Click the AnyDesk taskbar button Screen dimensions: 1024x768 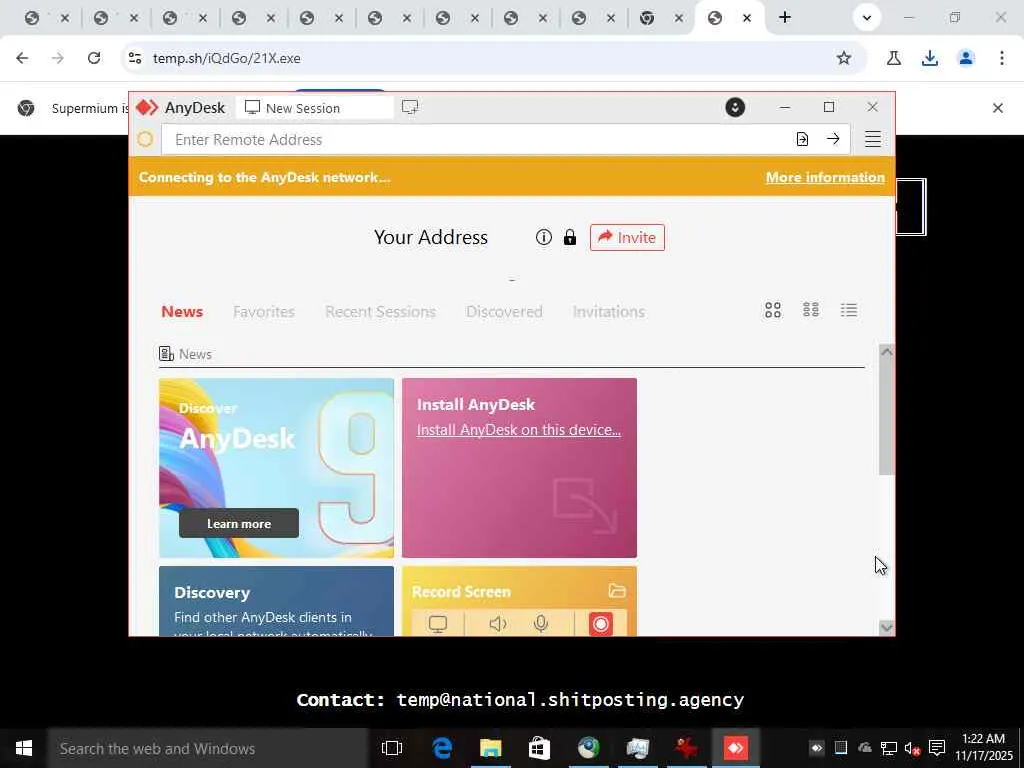coord(735,748)
